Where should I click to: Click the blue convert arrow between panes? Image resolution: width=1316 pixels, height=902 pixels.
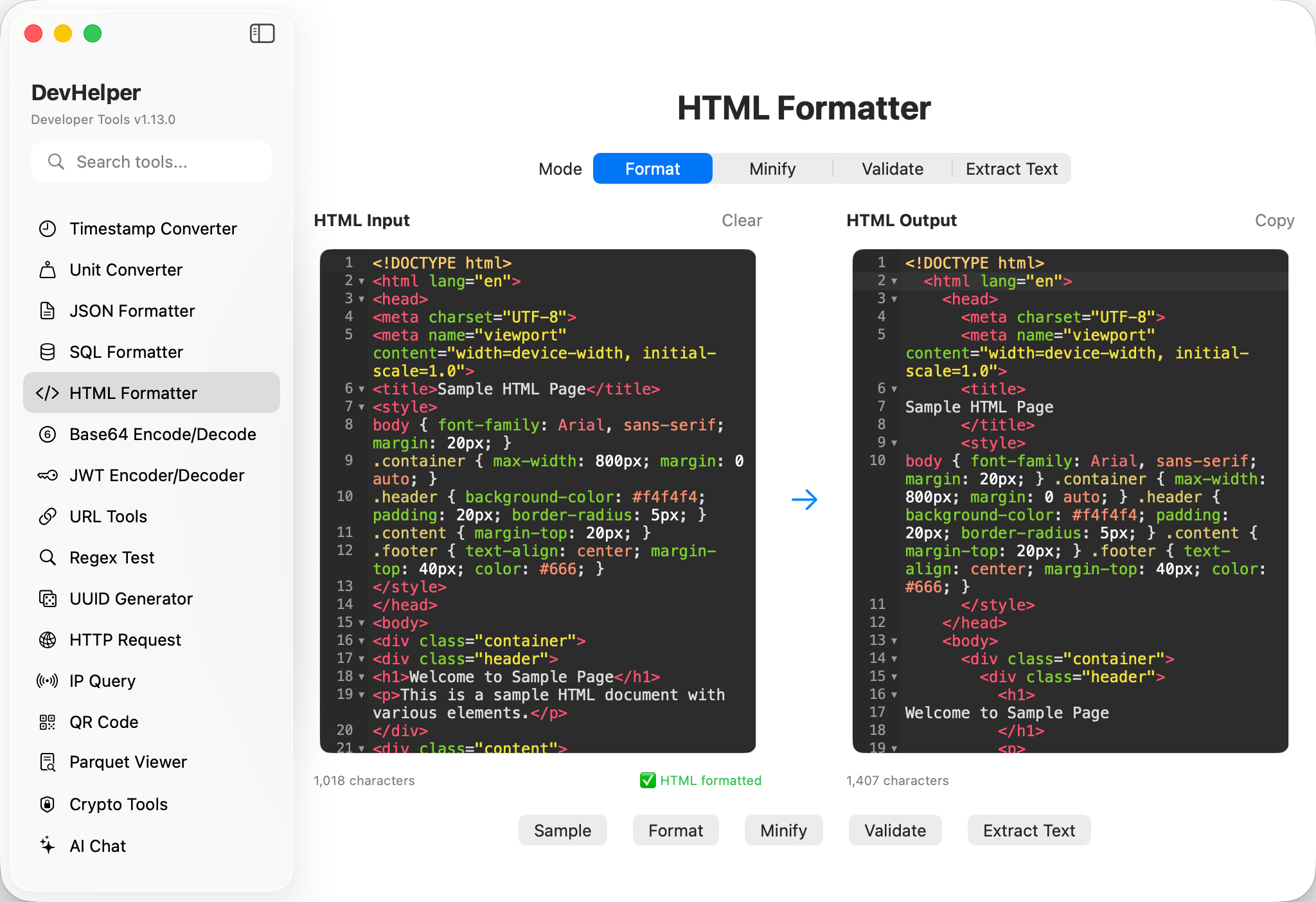[804, 499]
